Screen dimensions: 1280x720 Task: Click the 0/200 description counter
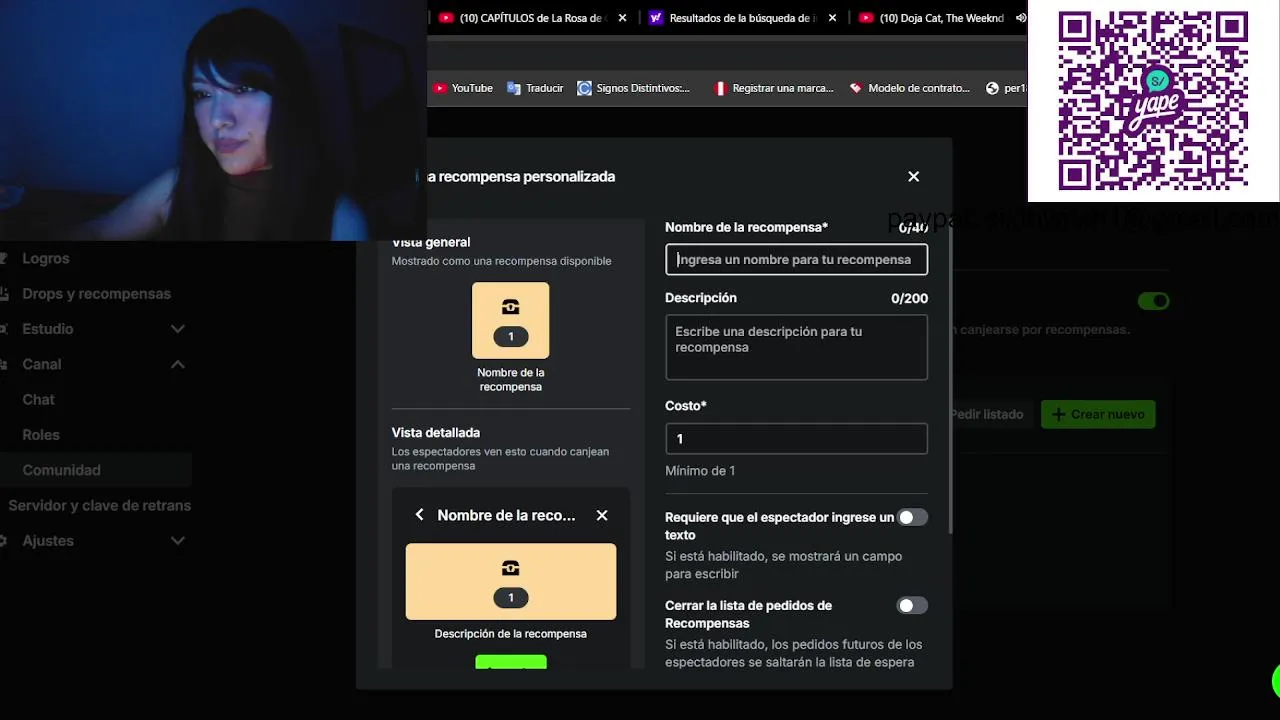pos(909,298)
